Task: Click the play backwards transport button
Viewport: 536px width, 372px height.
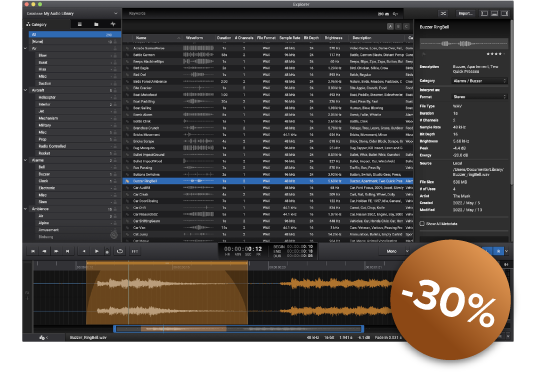Action: [84, 251]
